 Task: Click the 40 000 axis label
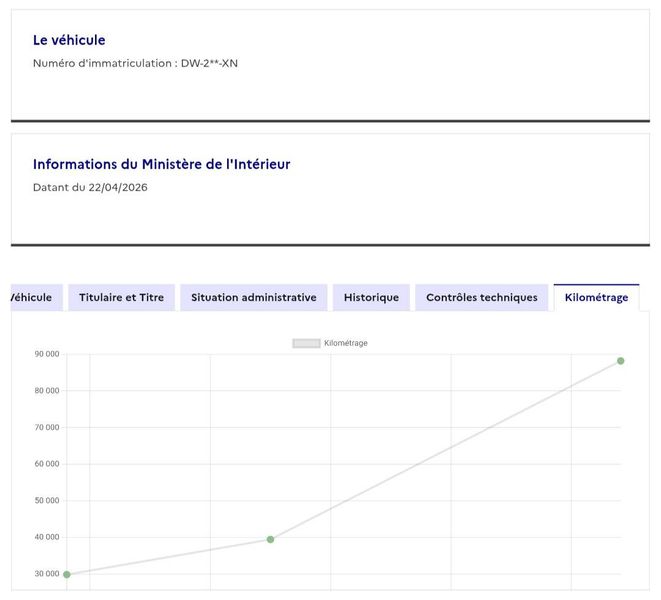[47, 537]
